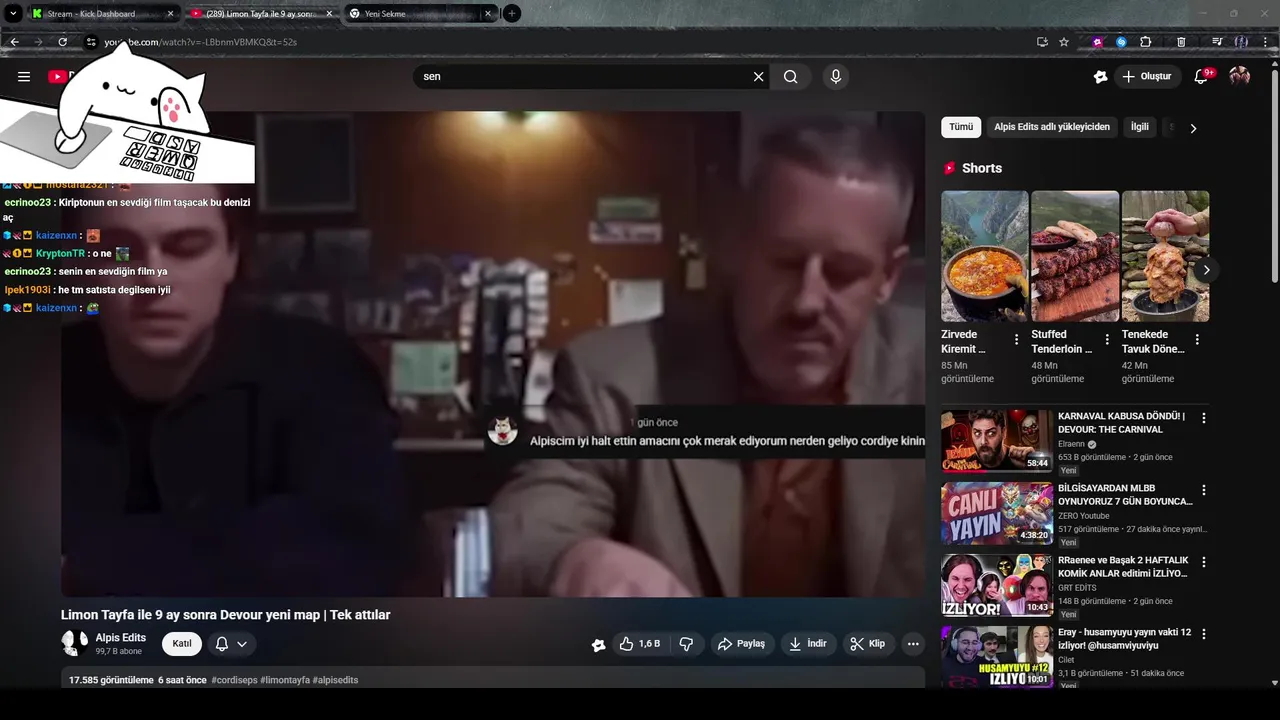Open the YouTube hamburger guide menu

(24, 76)
